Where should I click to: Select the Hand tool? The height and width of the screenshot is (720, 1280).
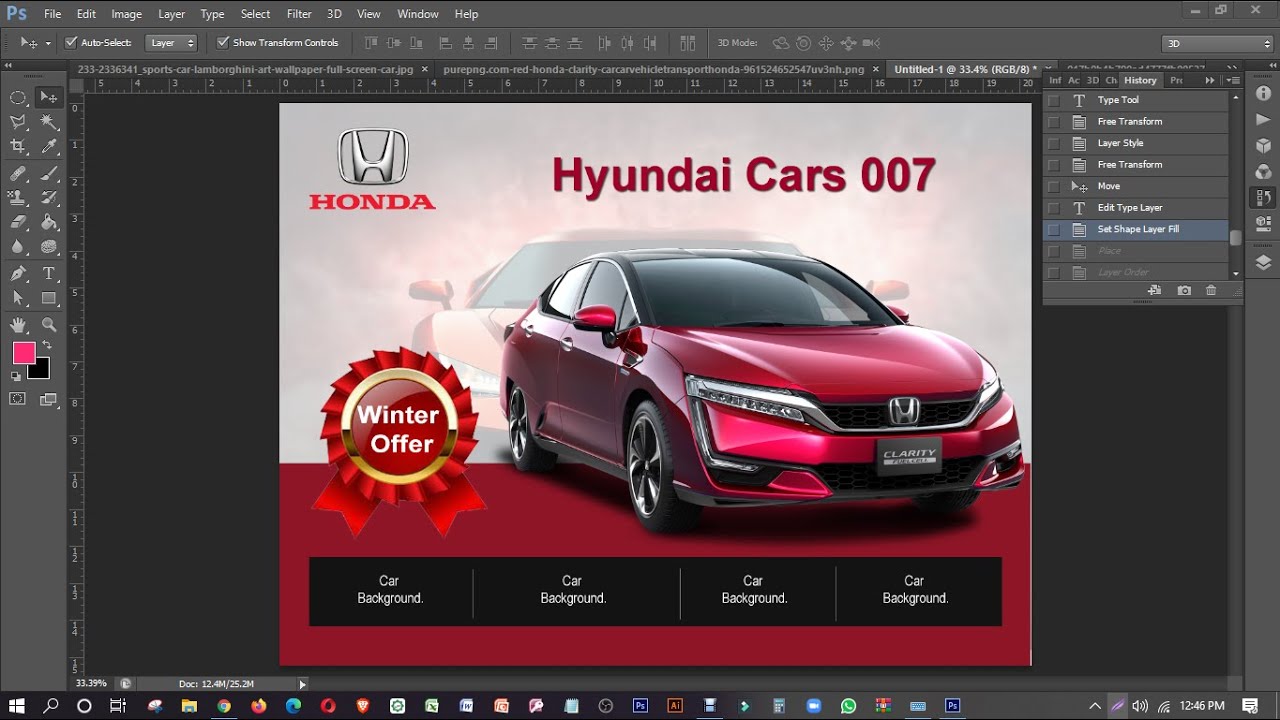[x=18, y=325]
